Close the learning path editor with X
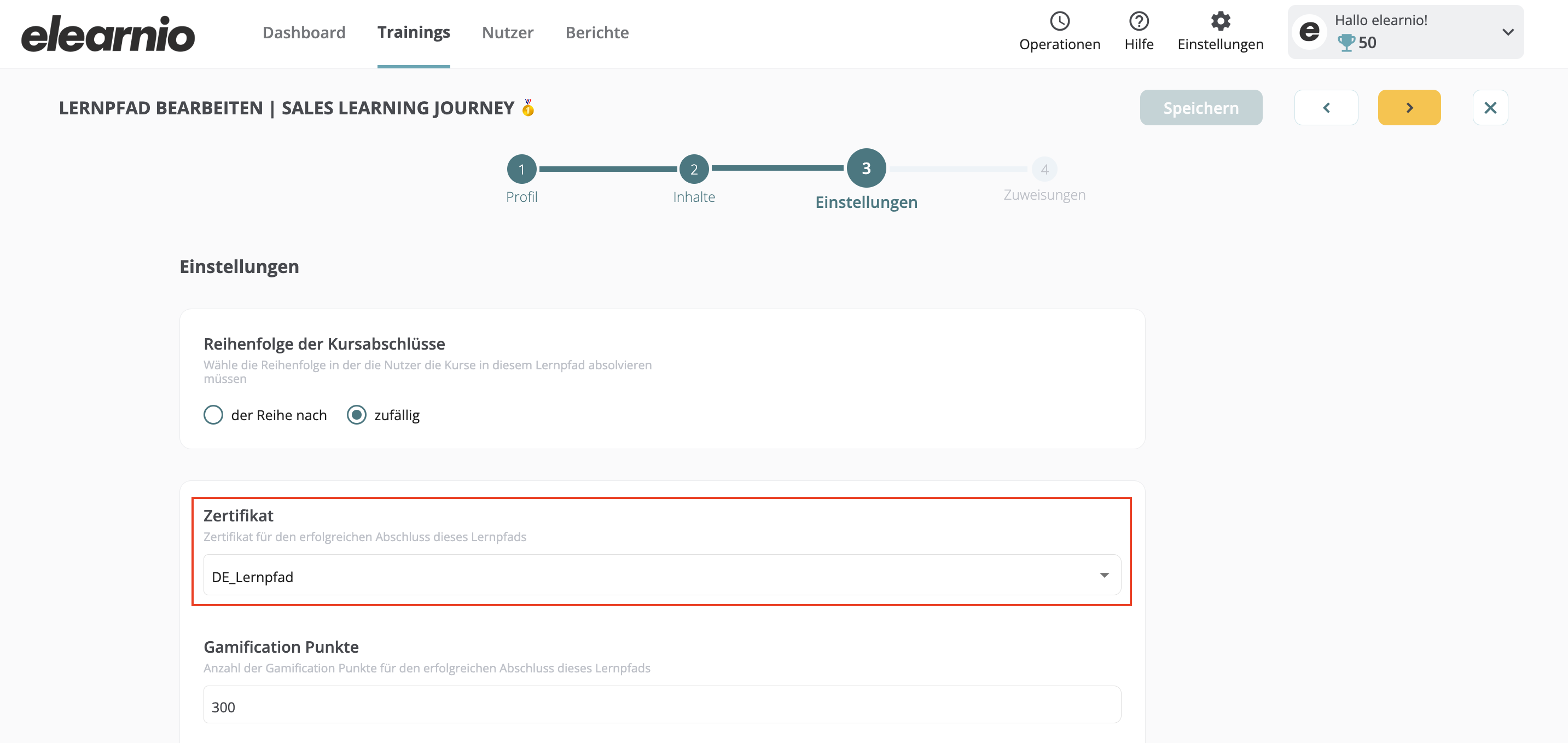 pyautogui.click(x=1489, y=108)
